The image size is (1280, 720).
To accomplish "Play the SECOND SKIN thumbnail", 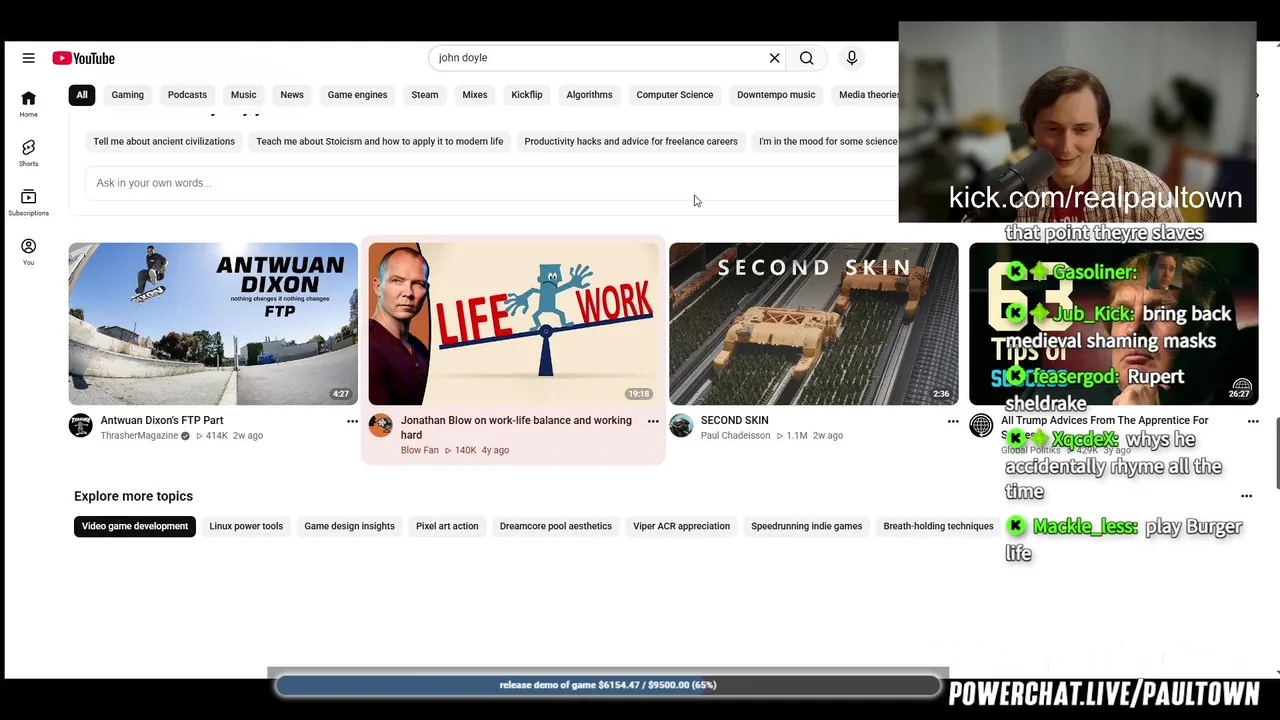I will pyautogui.click(x=814, y=324).
